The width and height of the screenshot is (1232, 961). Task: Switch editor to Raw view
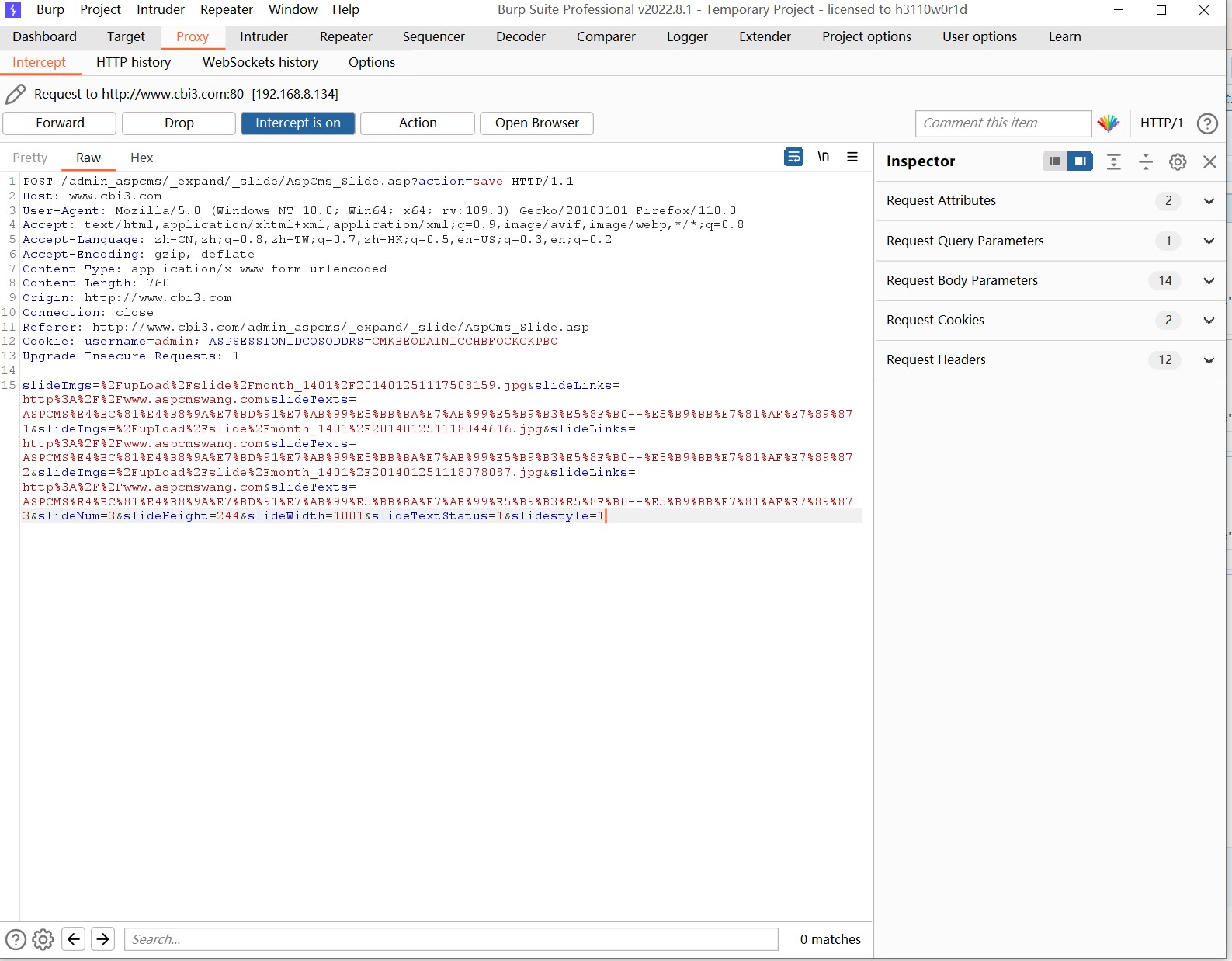point(88,158)
